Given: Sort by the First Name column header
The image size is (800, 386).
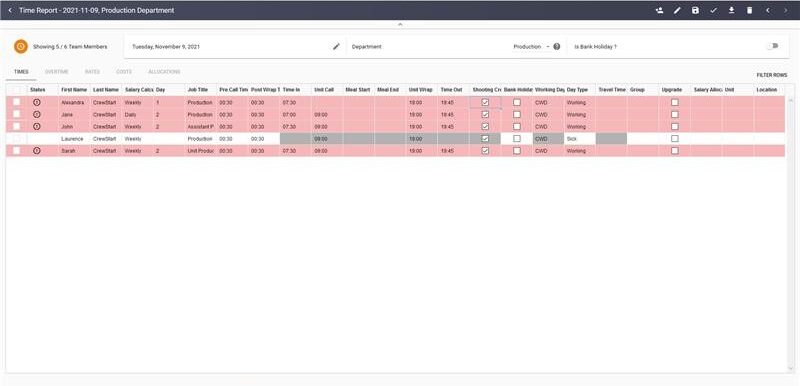Looking at the screenshot, I should [74, 90].
